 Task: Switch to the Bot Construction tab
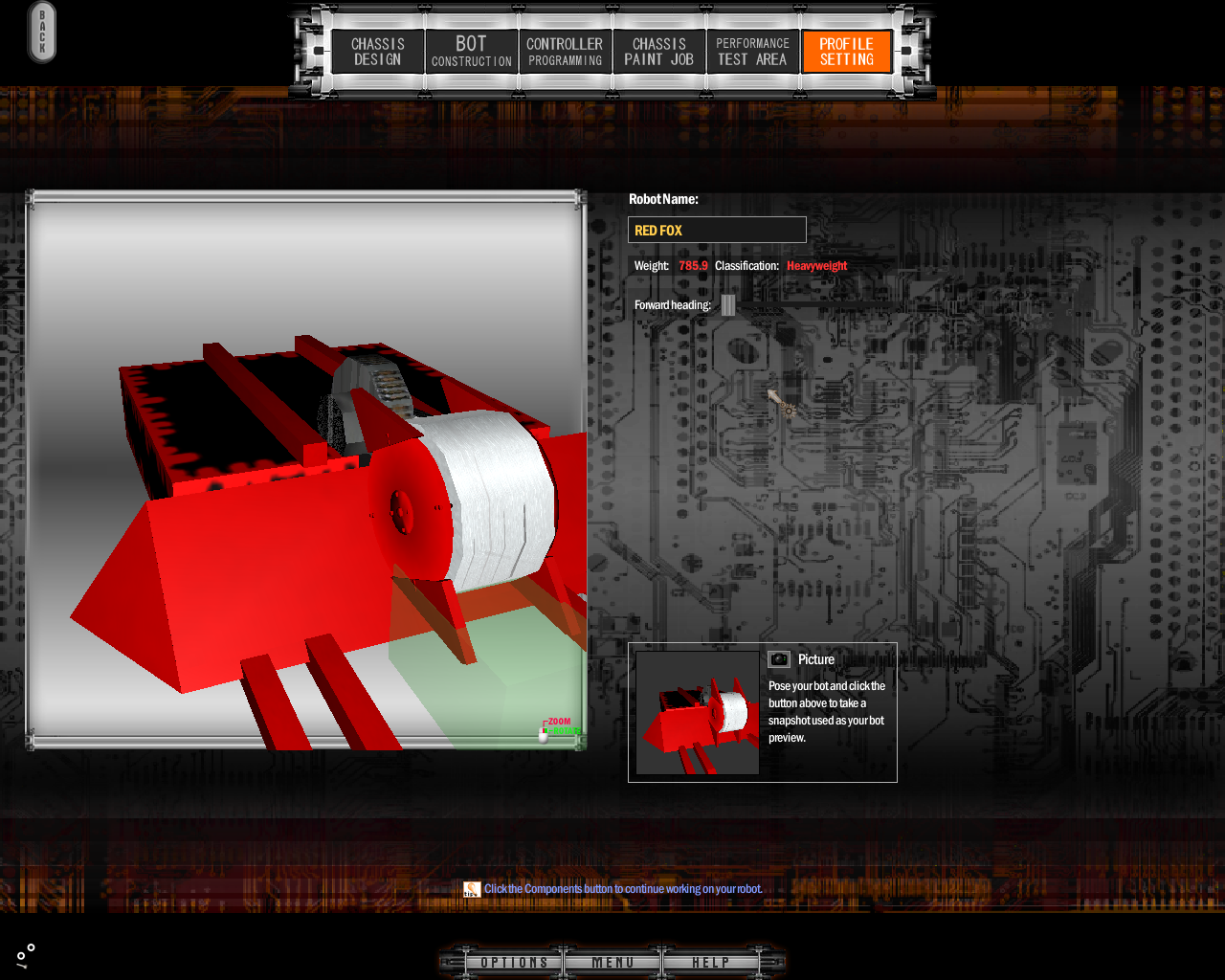(471, 52)
